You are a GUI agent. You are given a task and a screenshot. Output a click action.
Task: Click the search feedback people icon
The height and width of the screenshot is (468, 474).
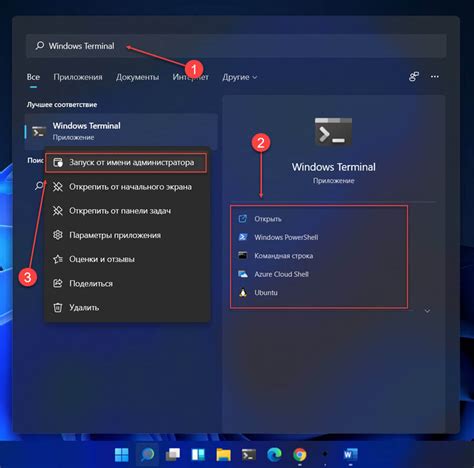[x=414, y=77]
